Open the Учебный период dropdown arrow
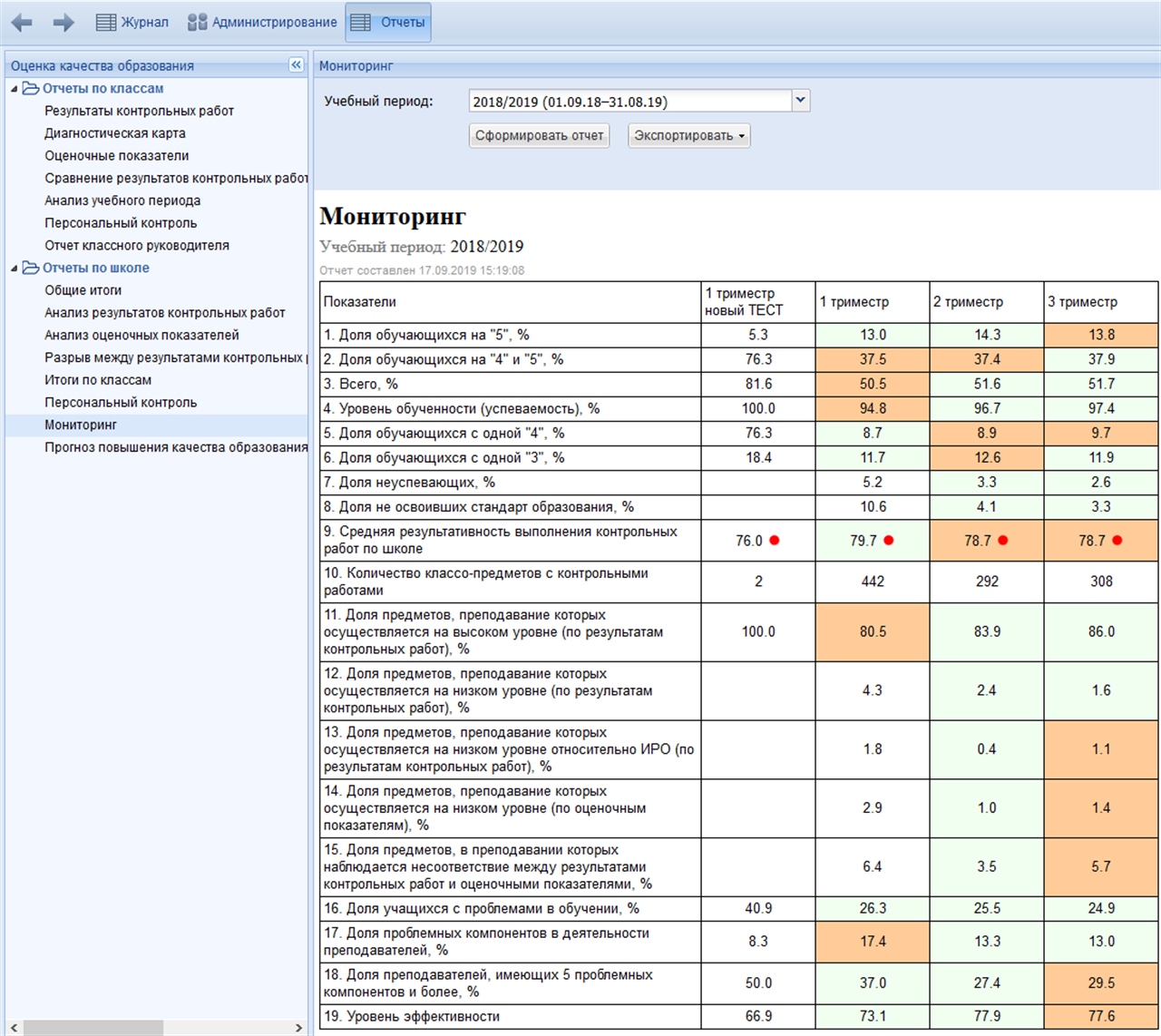Viewport: 1161px width, 1036px height. (800, 101)
